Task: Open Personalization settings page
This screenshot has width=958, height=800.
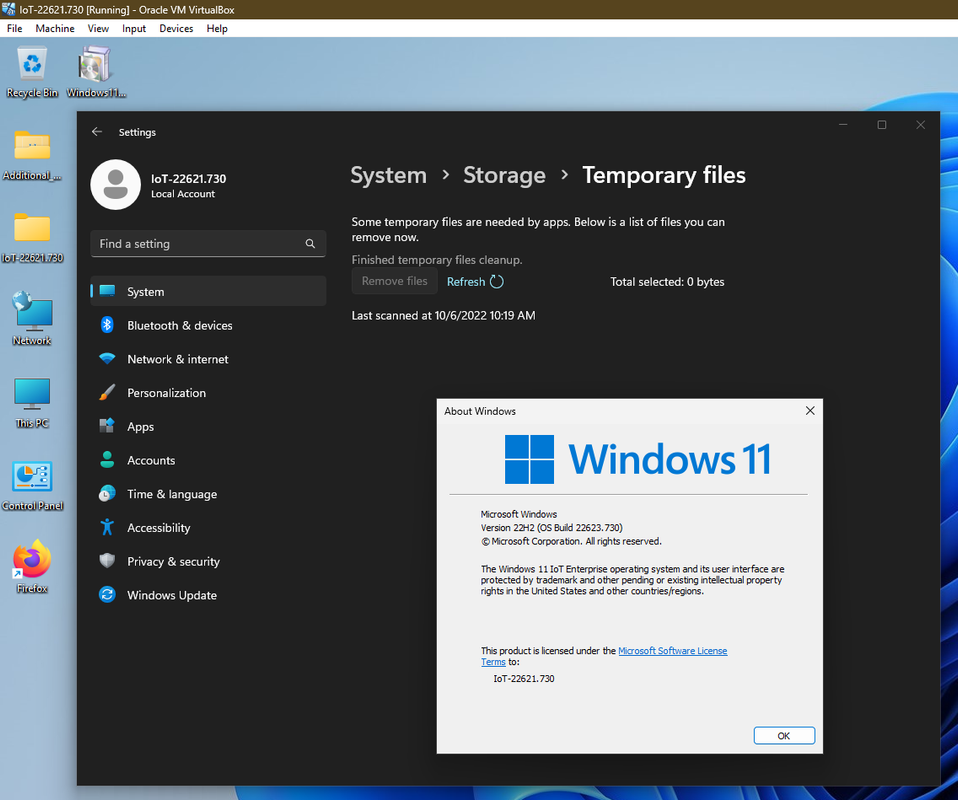Action: point(208,392)
